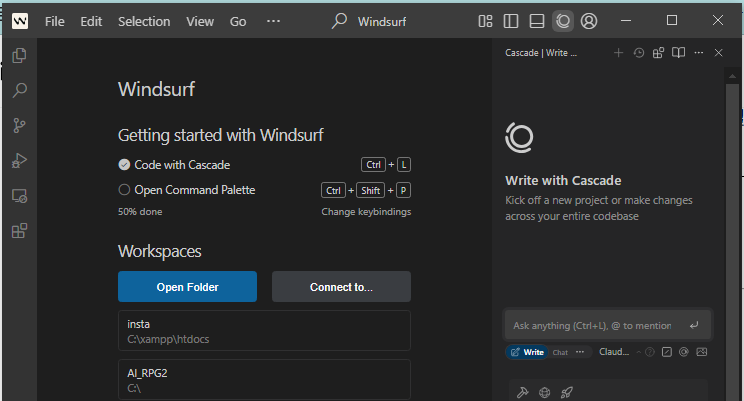Image resolution: width=744 pixels, height=401 pixels.
Task: Toggle the Cascade panel icon in title bar
Action: tap(563, 21)
